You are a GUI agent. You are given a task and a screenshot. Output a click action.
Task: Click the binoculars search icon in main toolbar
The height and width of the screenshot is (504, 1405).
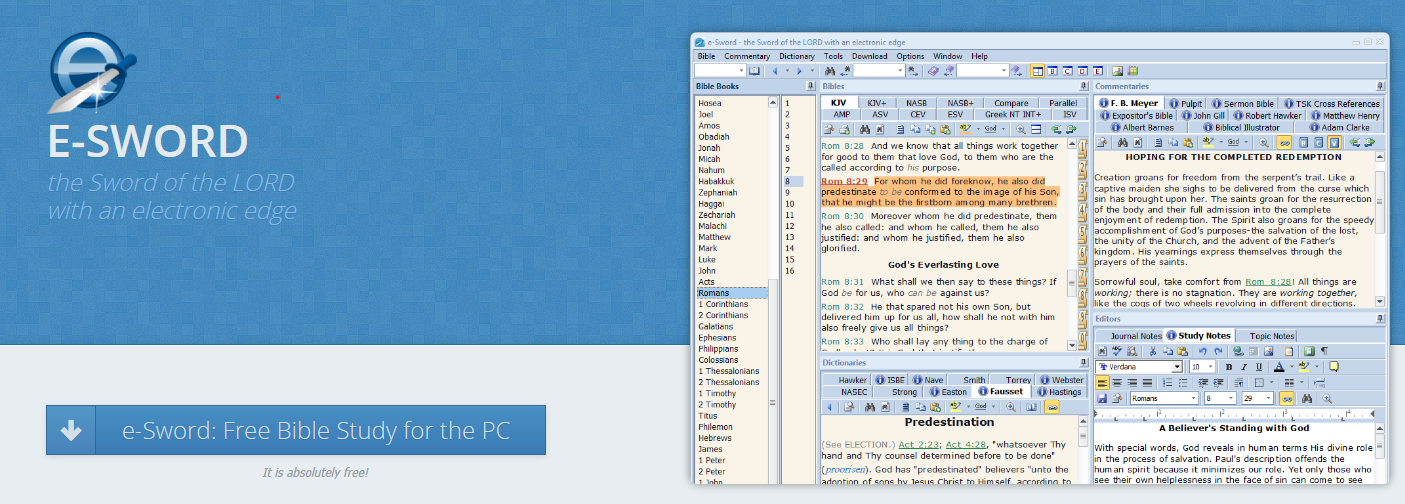coord(830,71)
